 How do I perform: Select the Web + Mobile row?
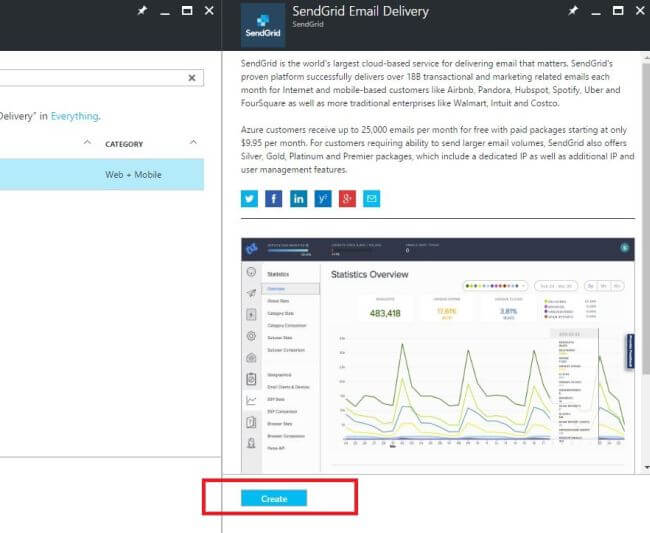[x=102, y=174]
